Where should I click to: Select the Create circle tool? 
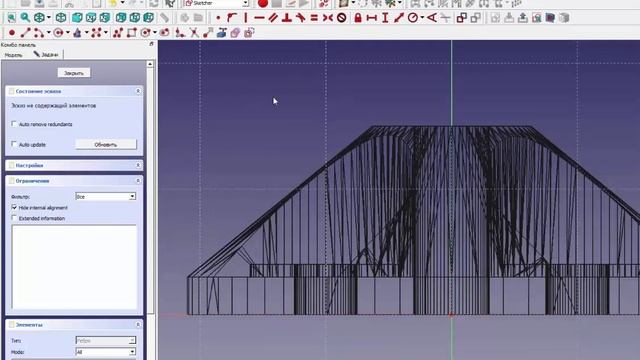(58, 33)
